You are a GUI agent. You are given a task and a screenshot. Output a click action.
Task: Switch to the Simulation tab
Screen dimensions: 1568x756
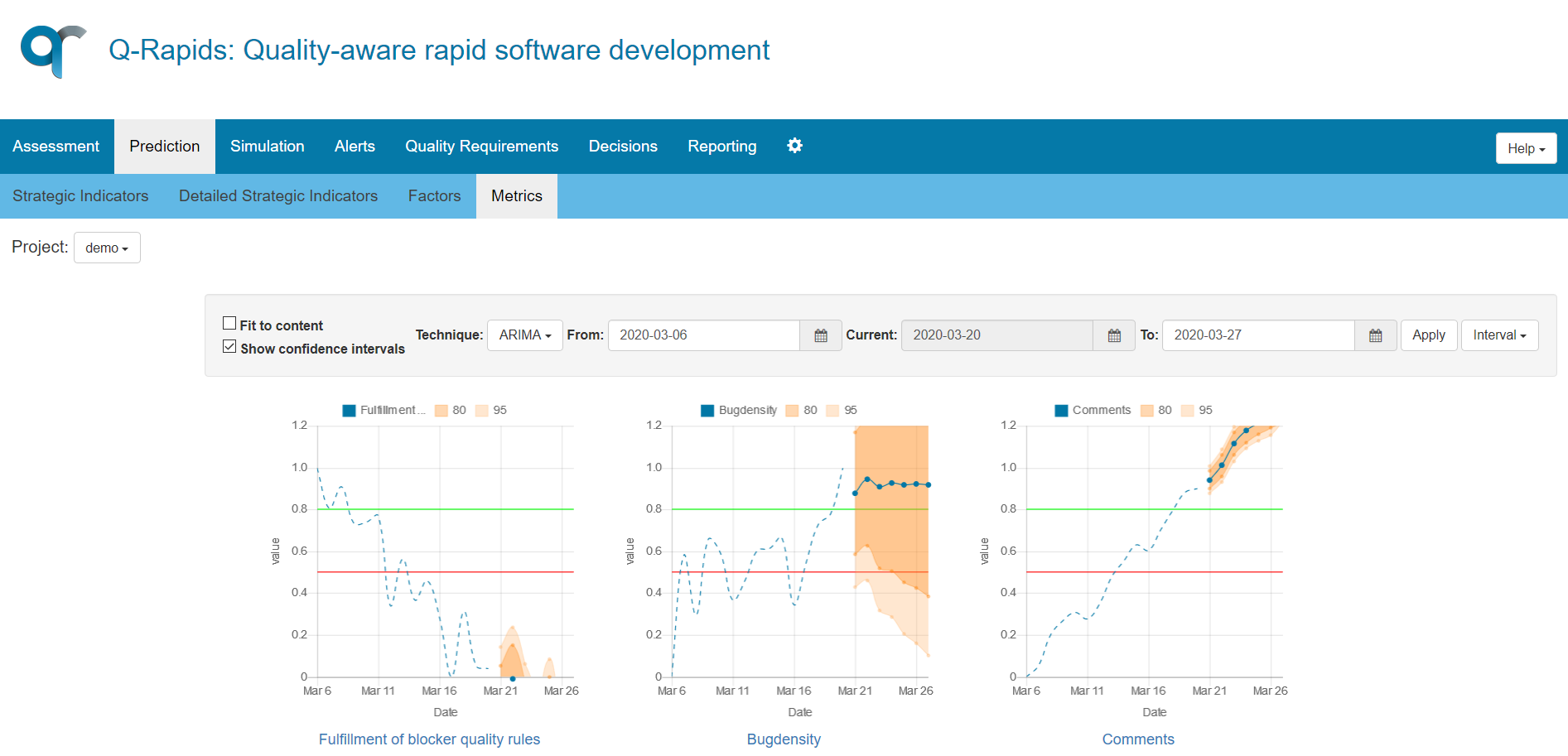click(x=267, y=146)
